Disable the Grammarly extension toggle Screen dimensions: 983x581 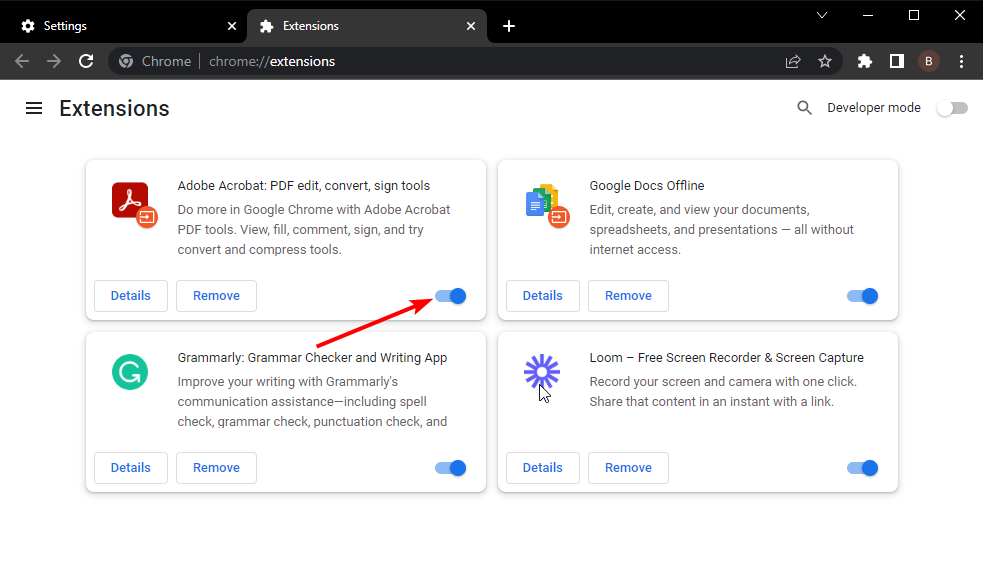[451, 468]
